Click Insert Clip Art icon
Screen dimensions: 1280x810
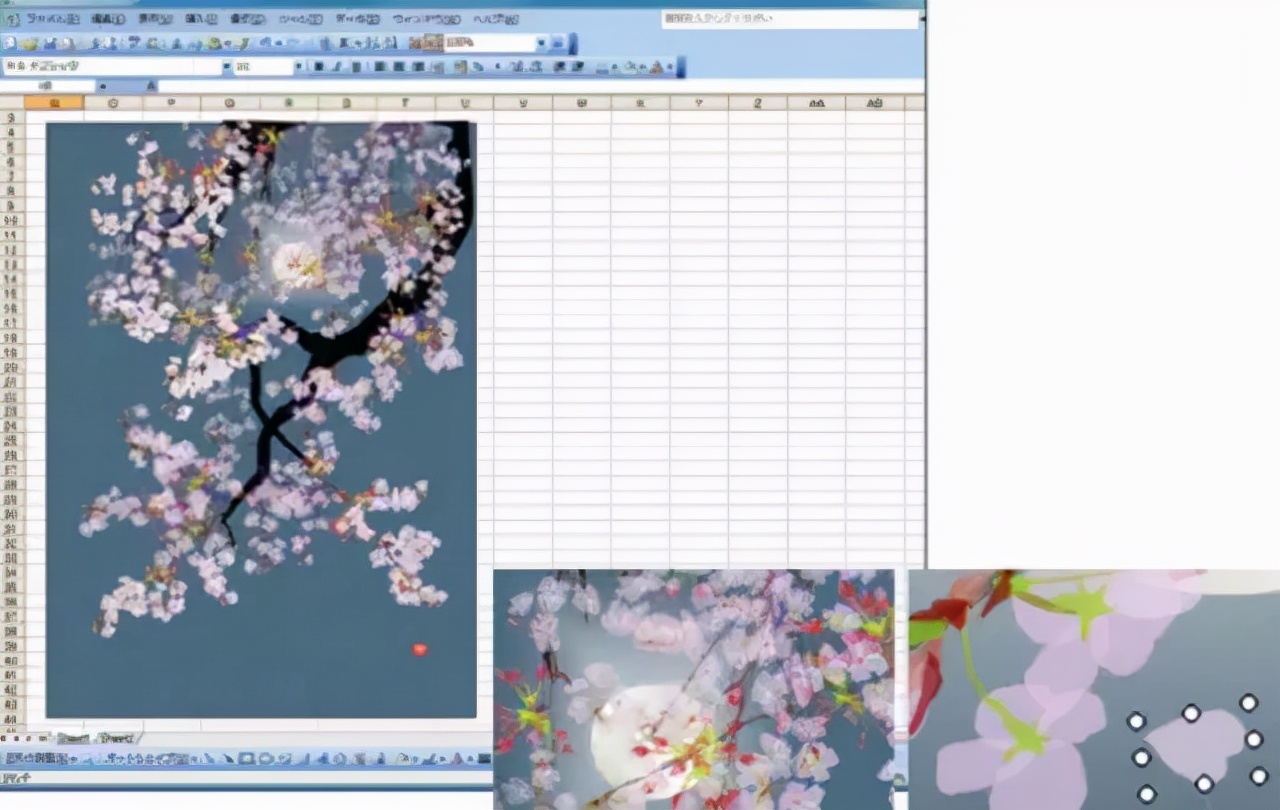click(x=359, y=758)
